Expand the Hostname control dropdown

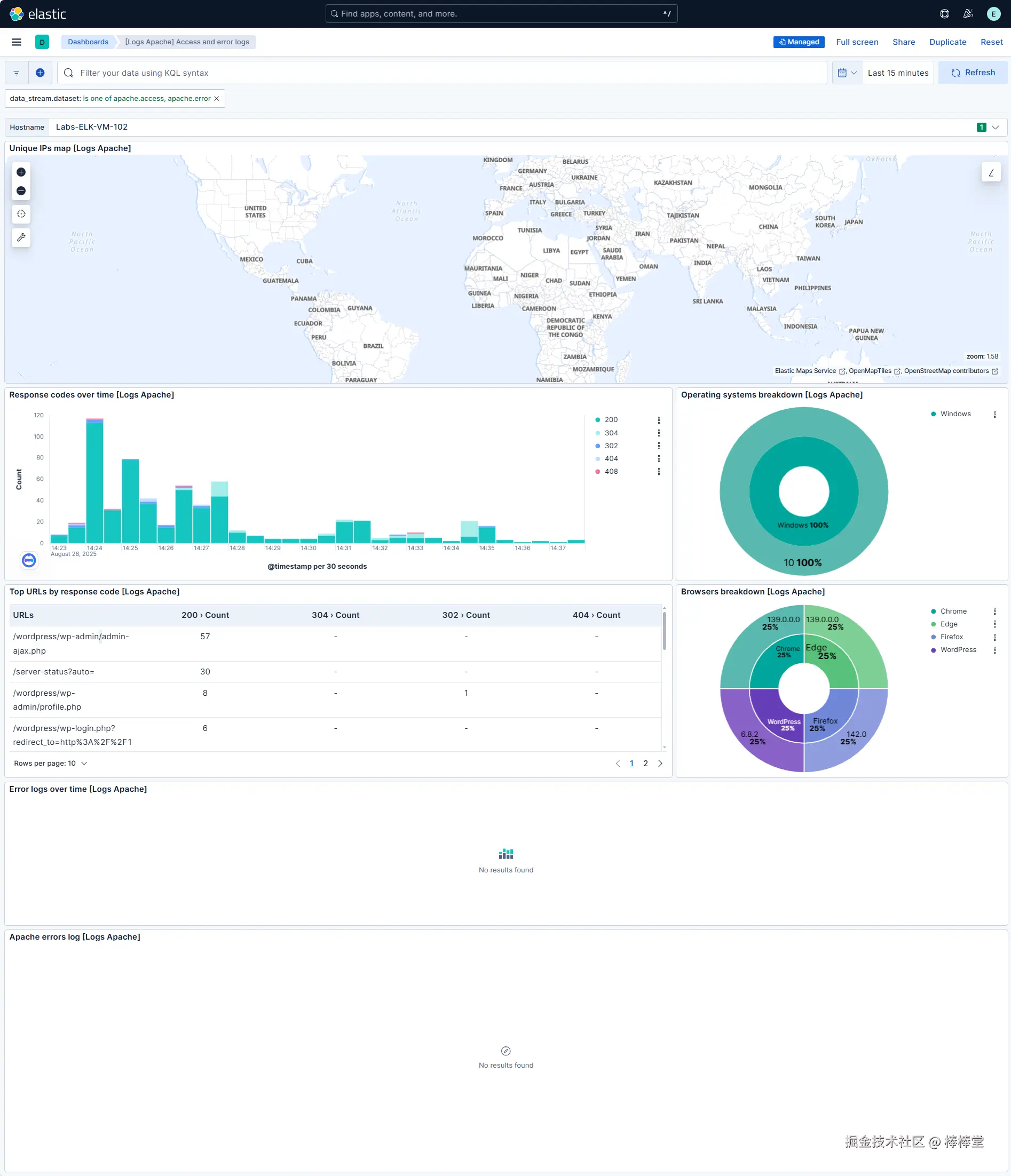click(995, 127)
